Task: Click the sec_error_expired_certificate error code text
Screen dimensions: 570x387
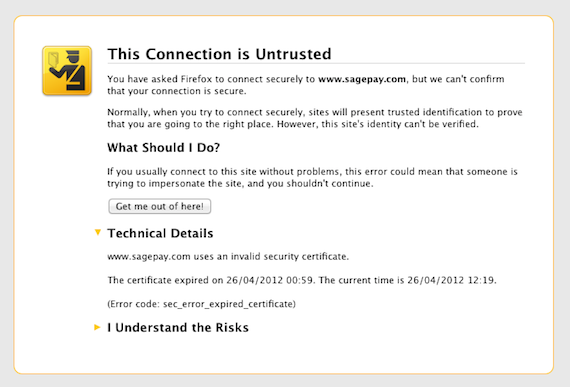Action: tap(229, 304)
